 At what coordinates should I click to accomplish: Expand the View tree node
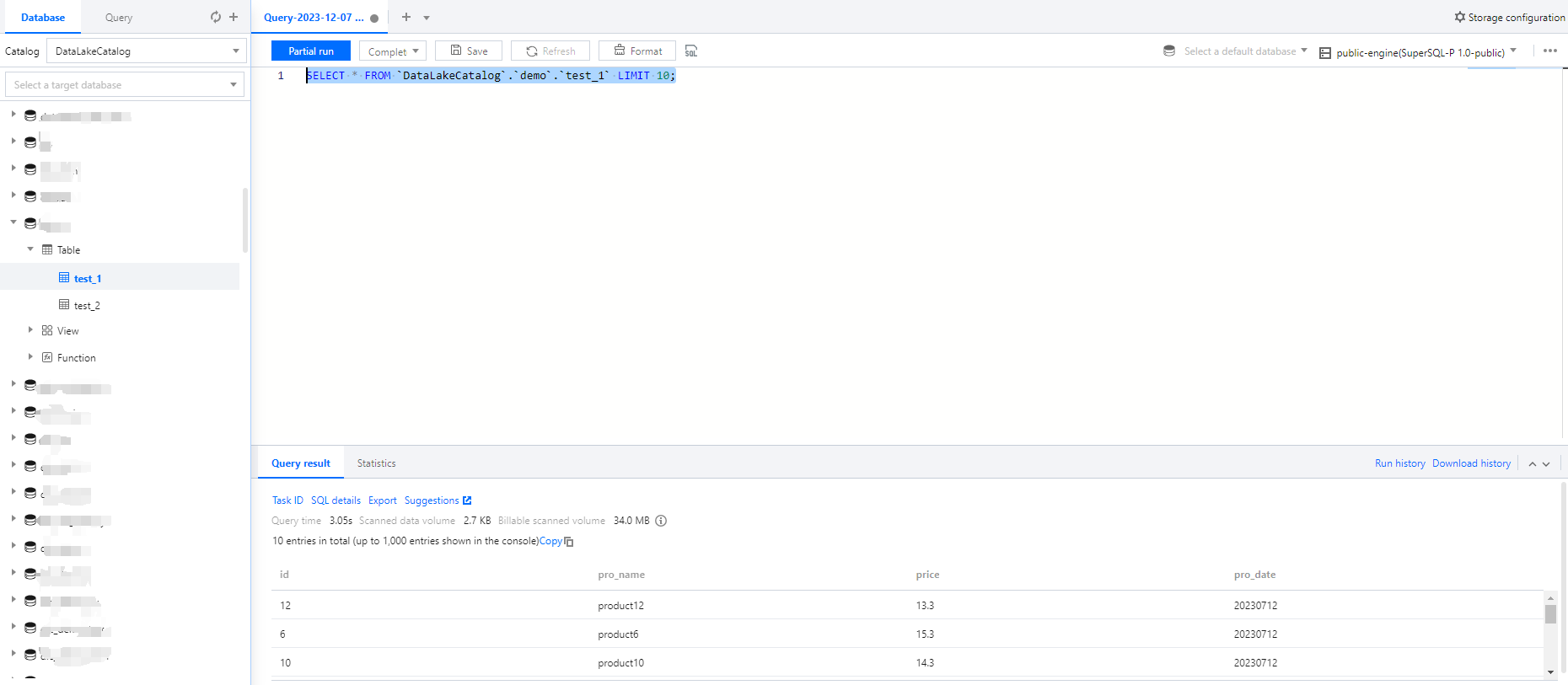coord(30,330)
